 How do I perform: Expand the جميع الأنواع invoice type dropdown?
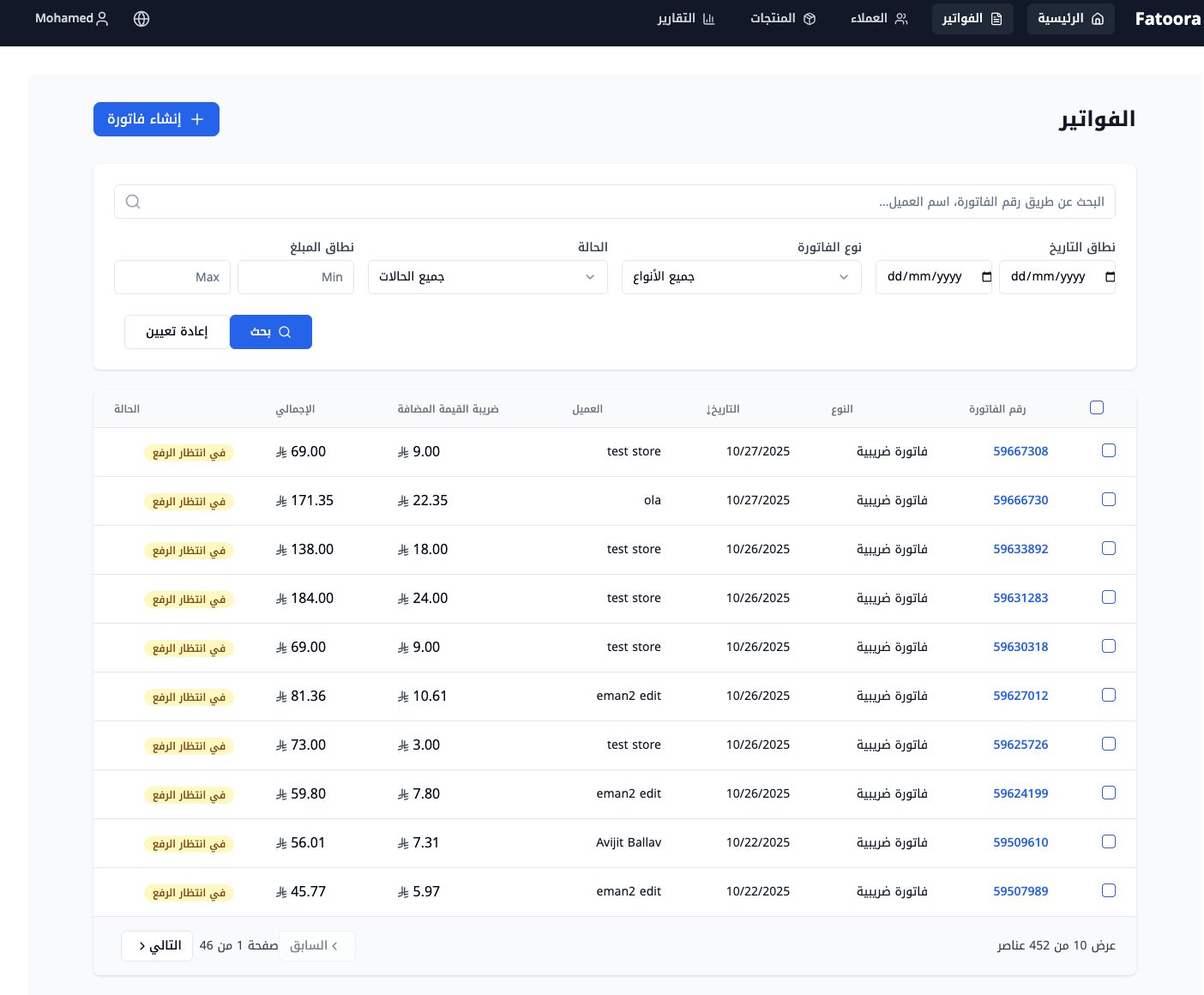pos(741,277)
